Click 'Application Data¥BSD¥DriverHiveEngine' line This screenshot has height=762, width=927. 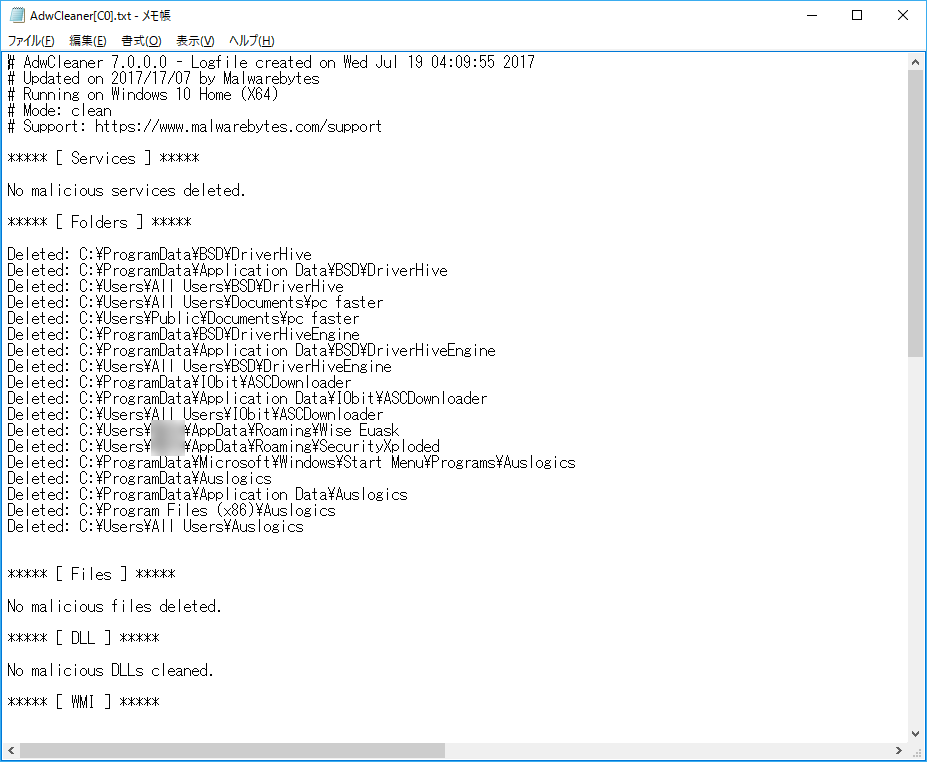pos(251,350)
